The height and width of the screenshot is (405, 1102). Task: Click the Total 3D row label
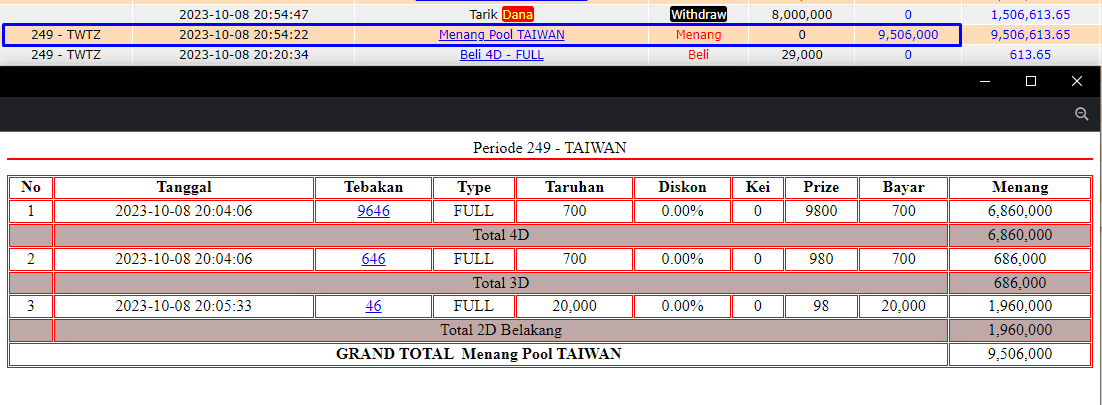[501, 283]
